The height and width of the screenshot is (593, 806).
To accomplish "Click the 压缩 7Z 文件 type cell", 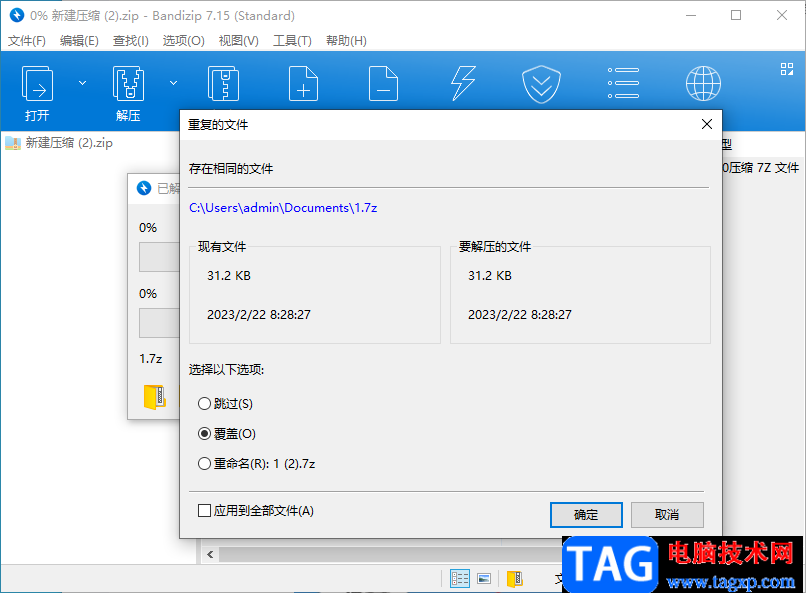I will 761,168.
